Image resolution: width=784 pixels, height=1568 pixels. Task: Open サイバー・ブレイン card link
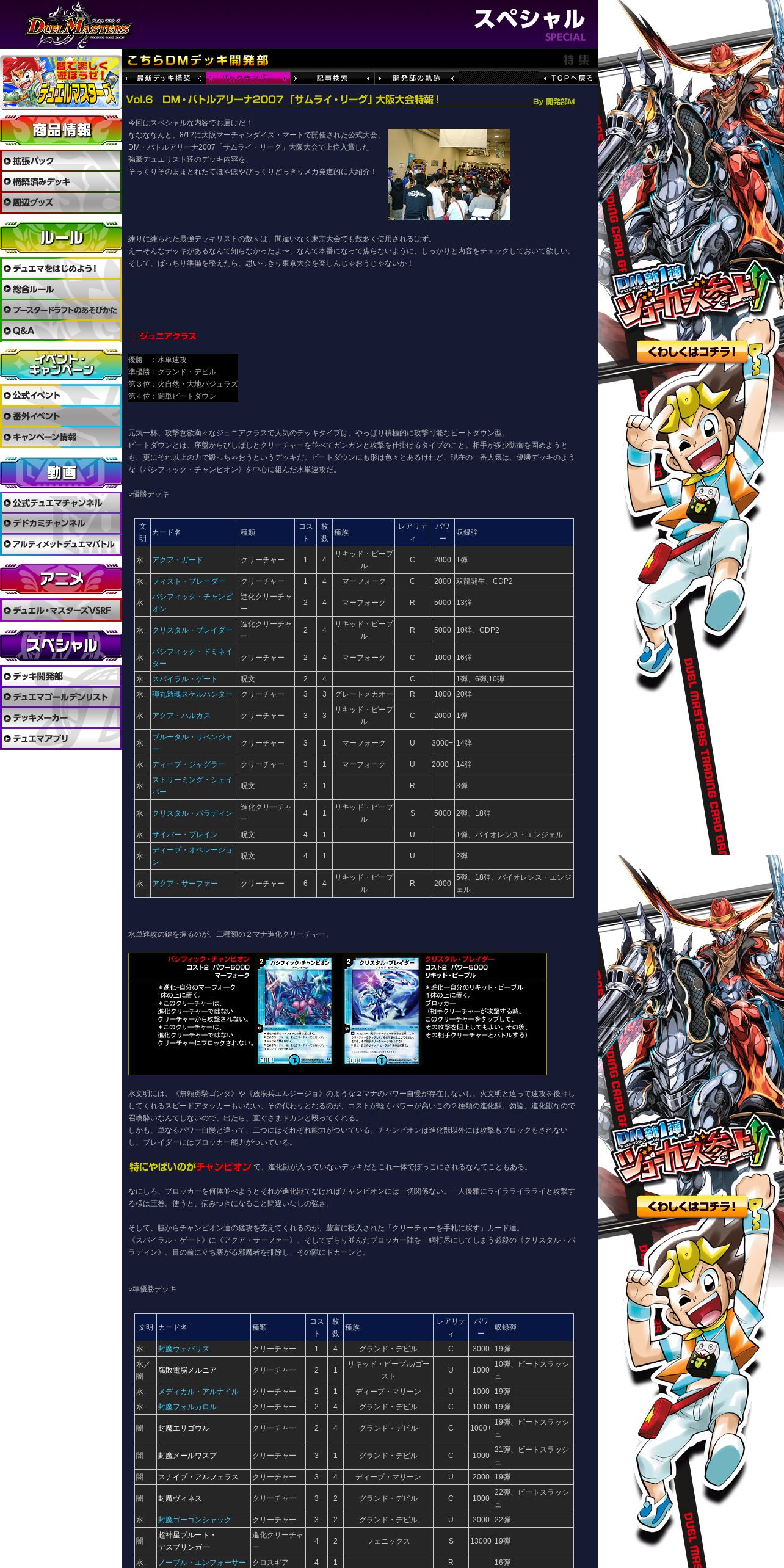[x=185, y=835]
